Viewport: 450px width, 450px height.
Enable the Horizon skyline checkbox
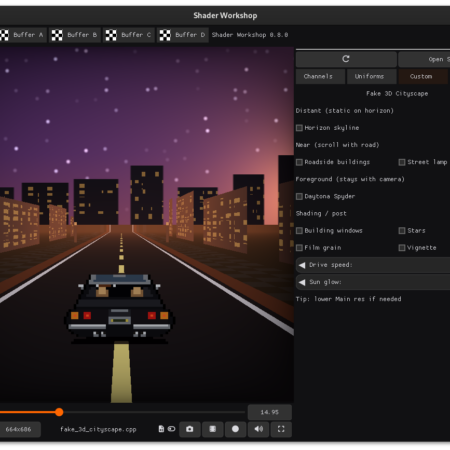(299, 128)
